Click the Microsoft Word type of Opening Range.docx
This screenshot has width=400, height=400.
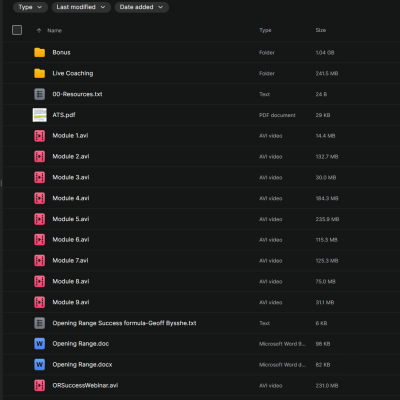[x=282, y=365]
